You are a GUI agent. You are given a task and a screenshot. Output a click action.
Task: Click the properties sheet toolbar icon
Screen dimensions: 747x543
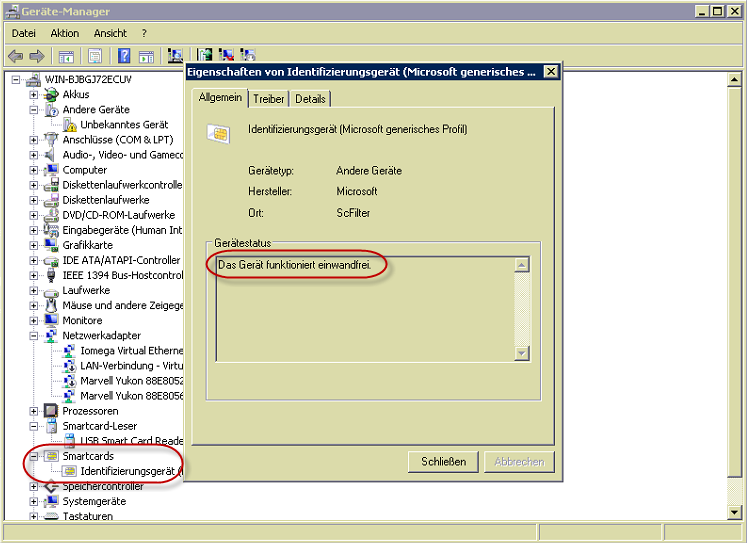tap(95, 56)
